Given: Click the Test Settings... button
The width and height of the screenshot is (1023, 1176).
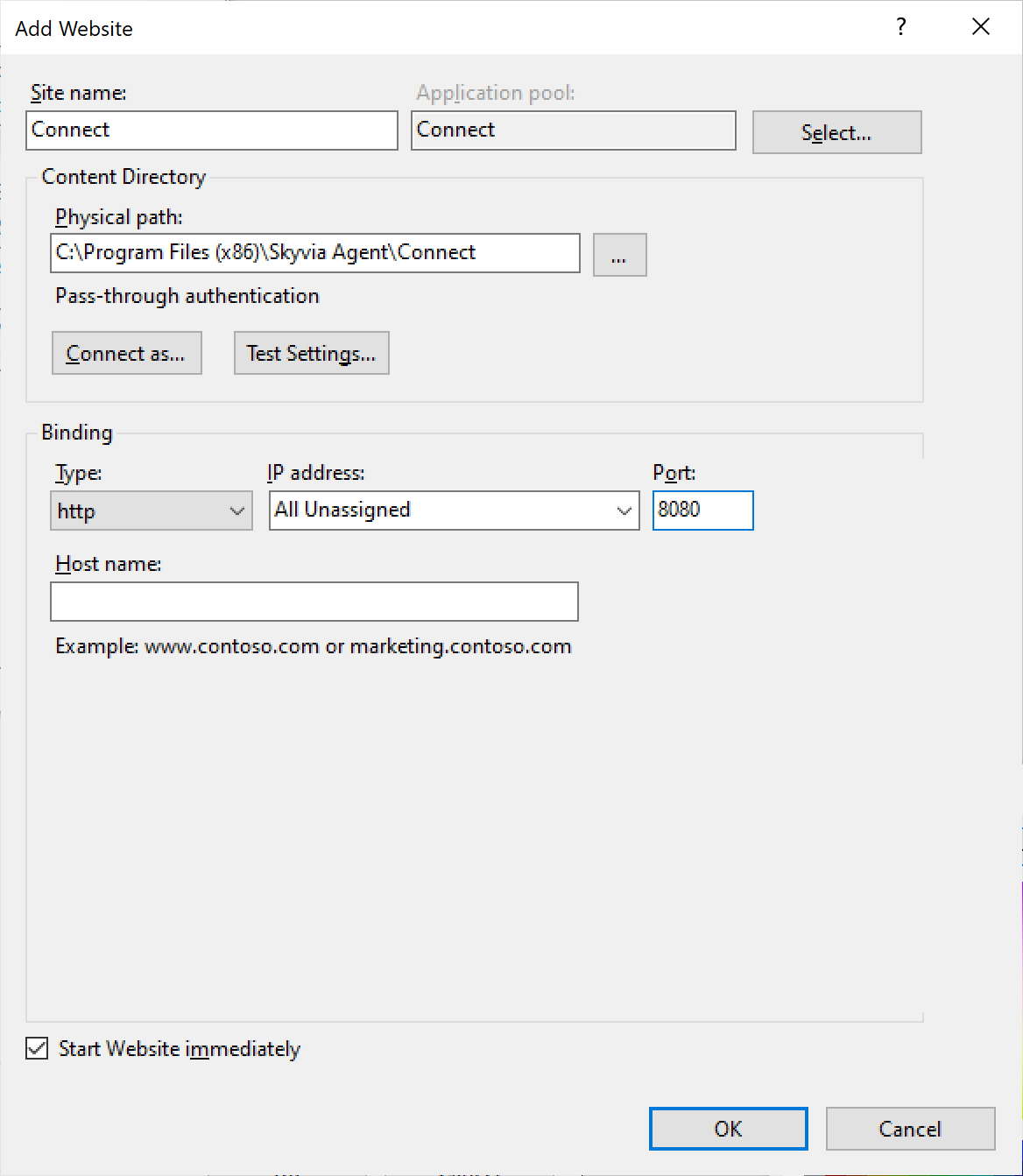Looking at the screenshot, I should (311, 353).
